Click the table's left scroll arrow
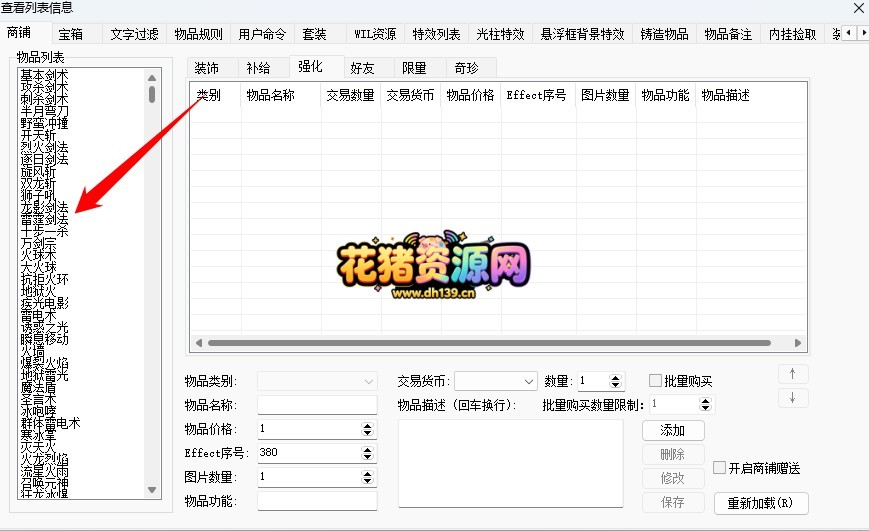This screenshot has width=869, height=531. (198, 343)
